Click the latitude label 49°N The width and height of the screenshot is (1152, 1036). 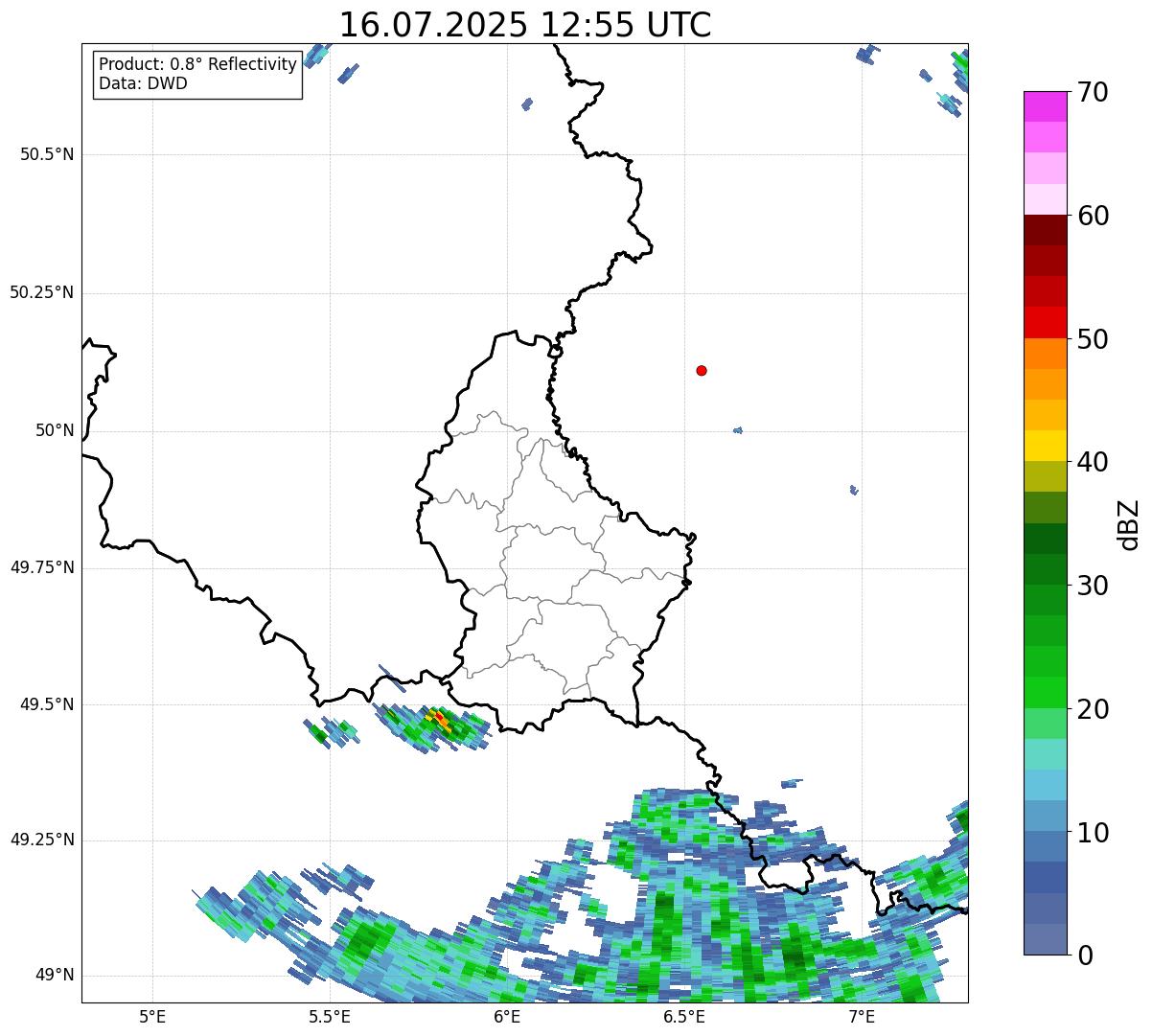(x=55, y=975)
